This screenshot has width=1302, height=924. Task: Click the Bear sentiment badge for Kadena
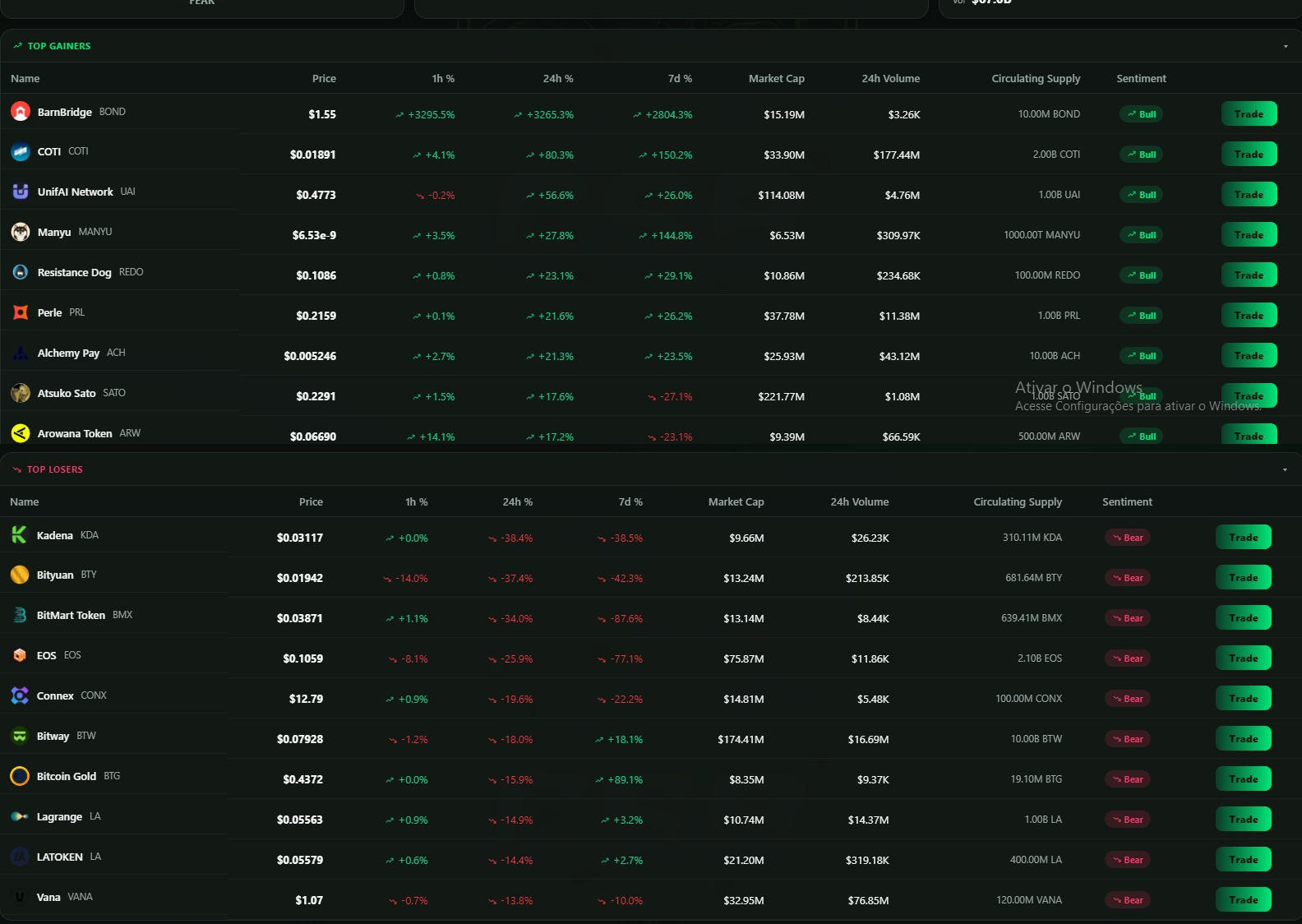(x=1127, y=538)
